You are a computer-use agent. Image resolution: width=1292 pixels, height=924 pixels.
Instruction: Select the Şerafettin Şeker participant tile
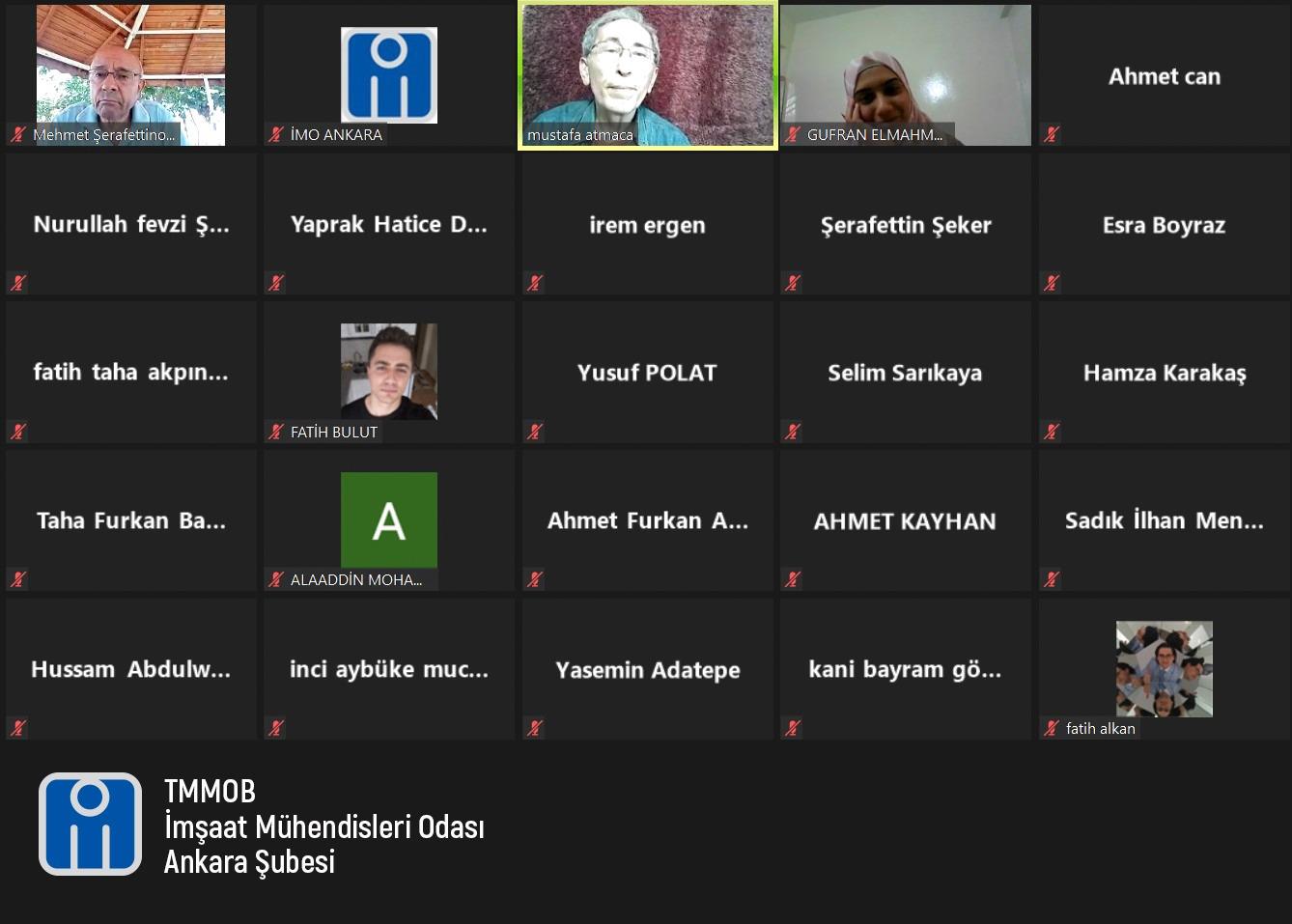(906, 224)
